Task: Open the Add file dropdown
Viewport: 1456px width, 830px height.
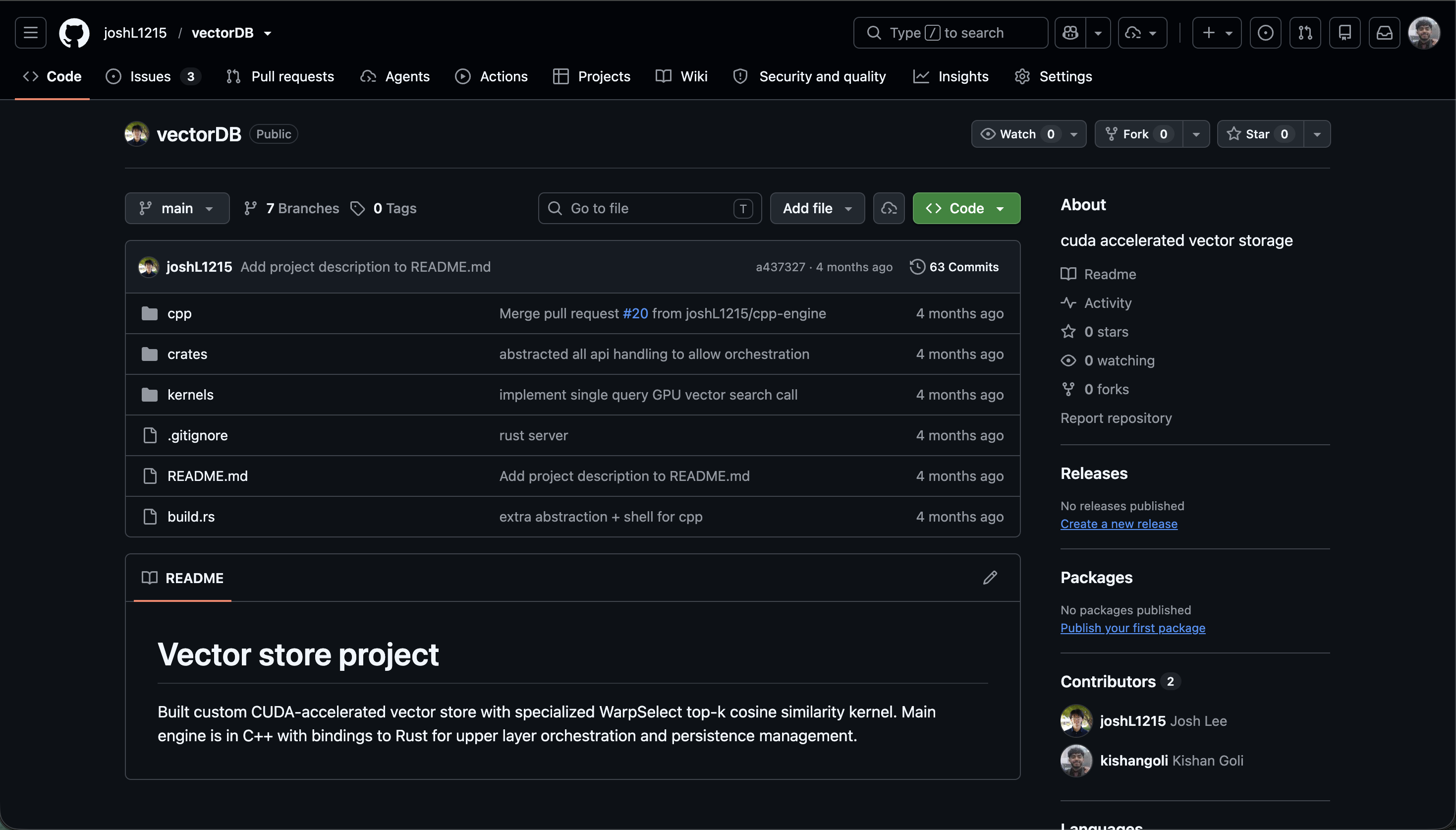Action: pos(817,208)
